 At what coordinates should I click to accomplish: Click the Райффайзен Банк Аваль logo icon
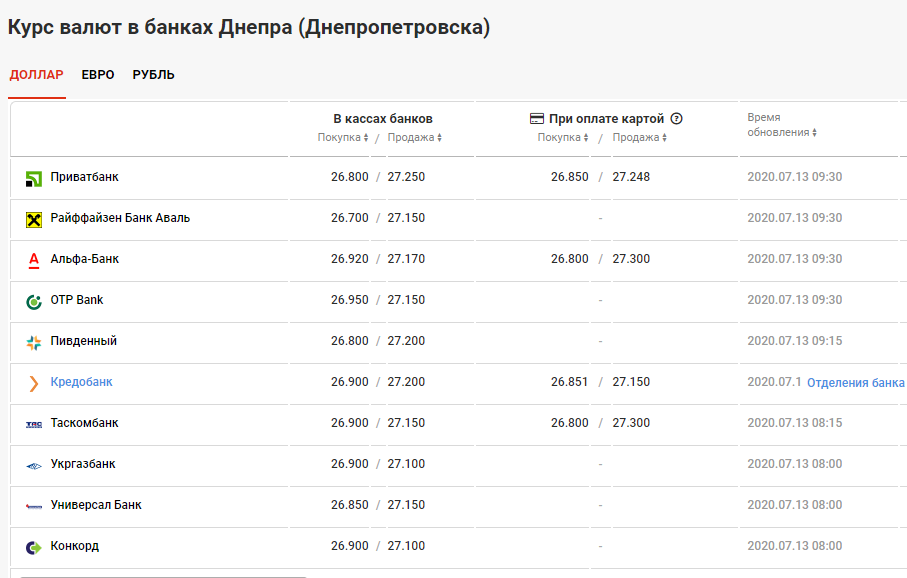coord(34,220)
